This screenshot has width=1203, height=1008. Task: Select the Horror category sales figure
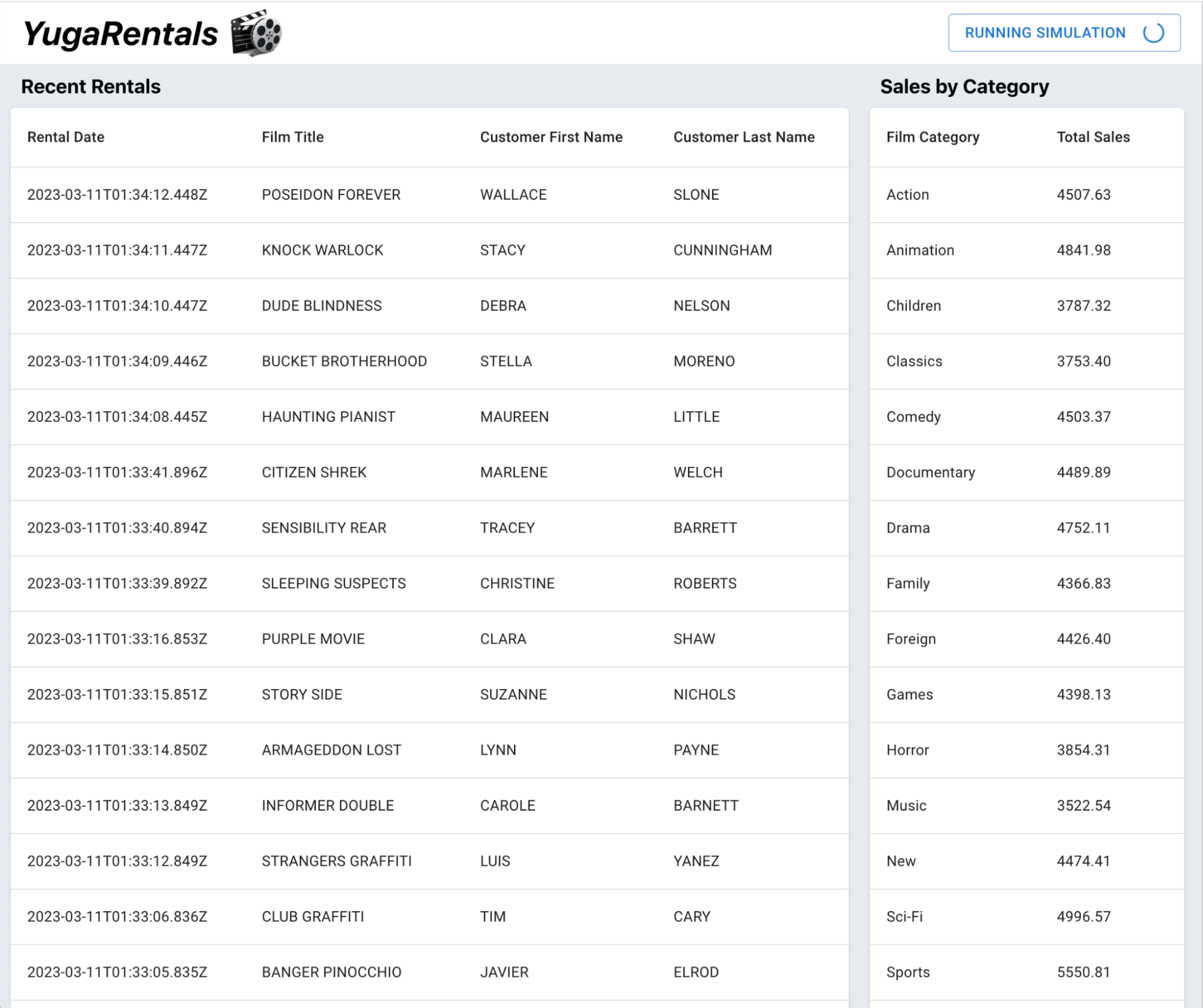click(x=1084, y=750)
